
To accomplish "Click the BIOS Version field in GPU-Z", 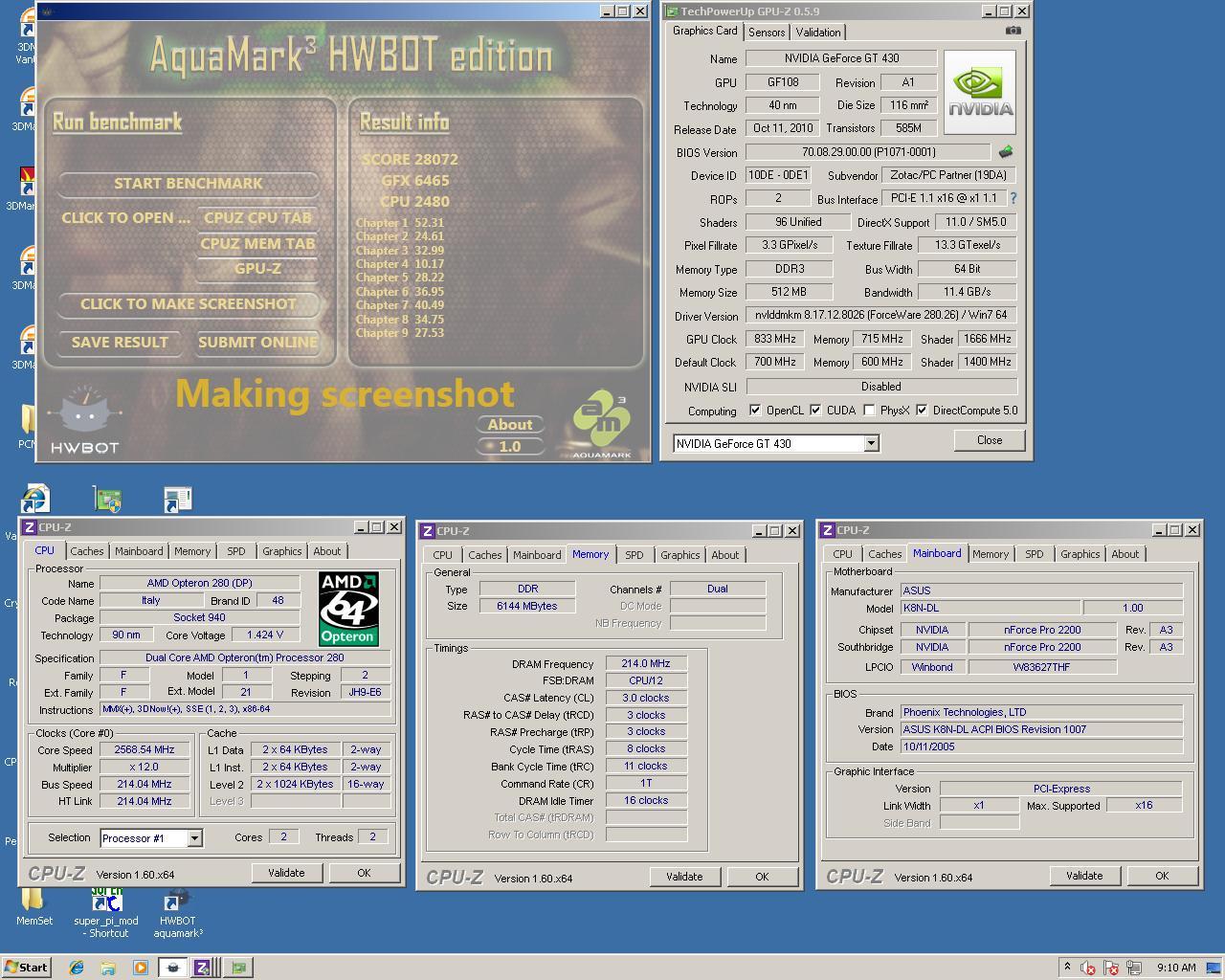I will (x=868, y=152).
